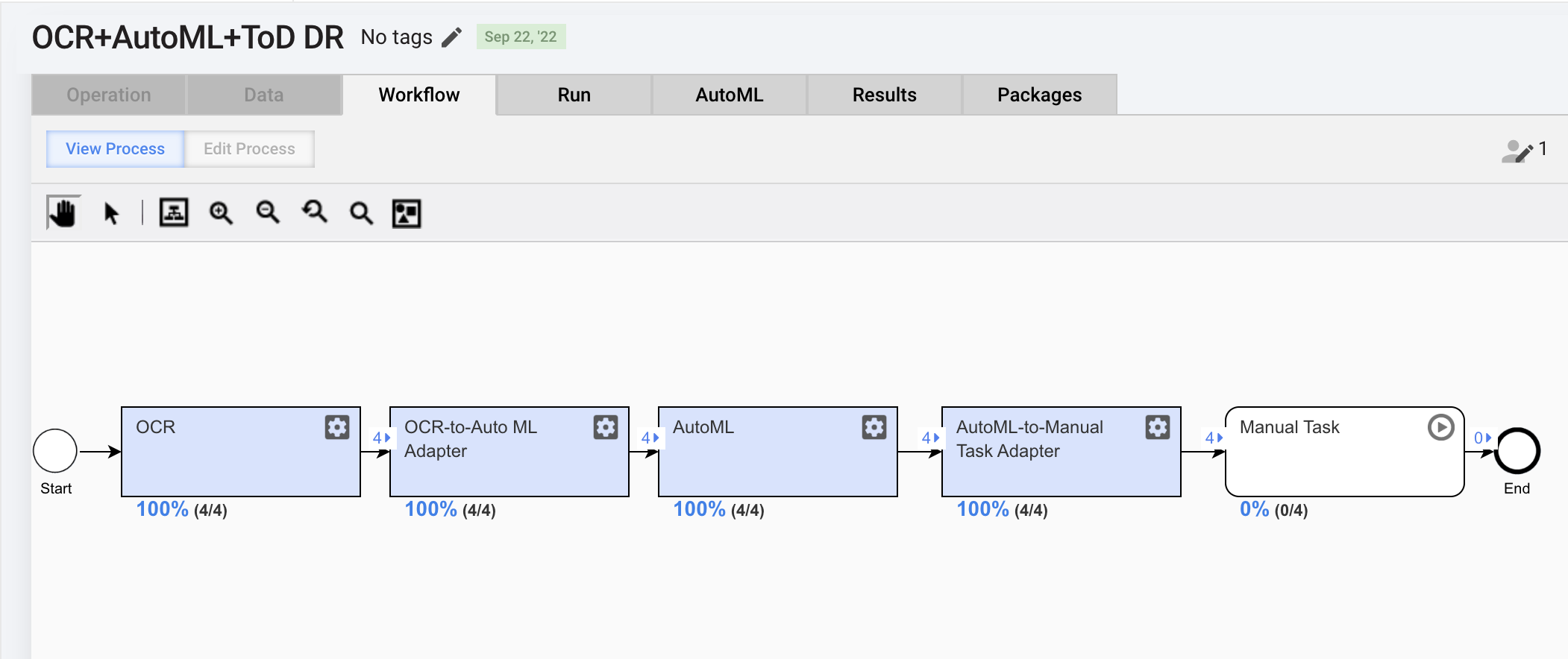Screen dimensions: 1568x659
Task: Click the 0 count before End
Action: click(1482, 438)
